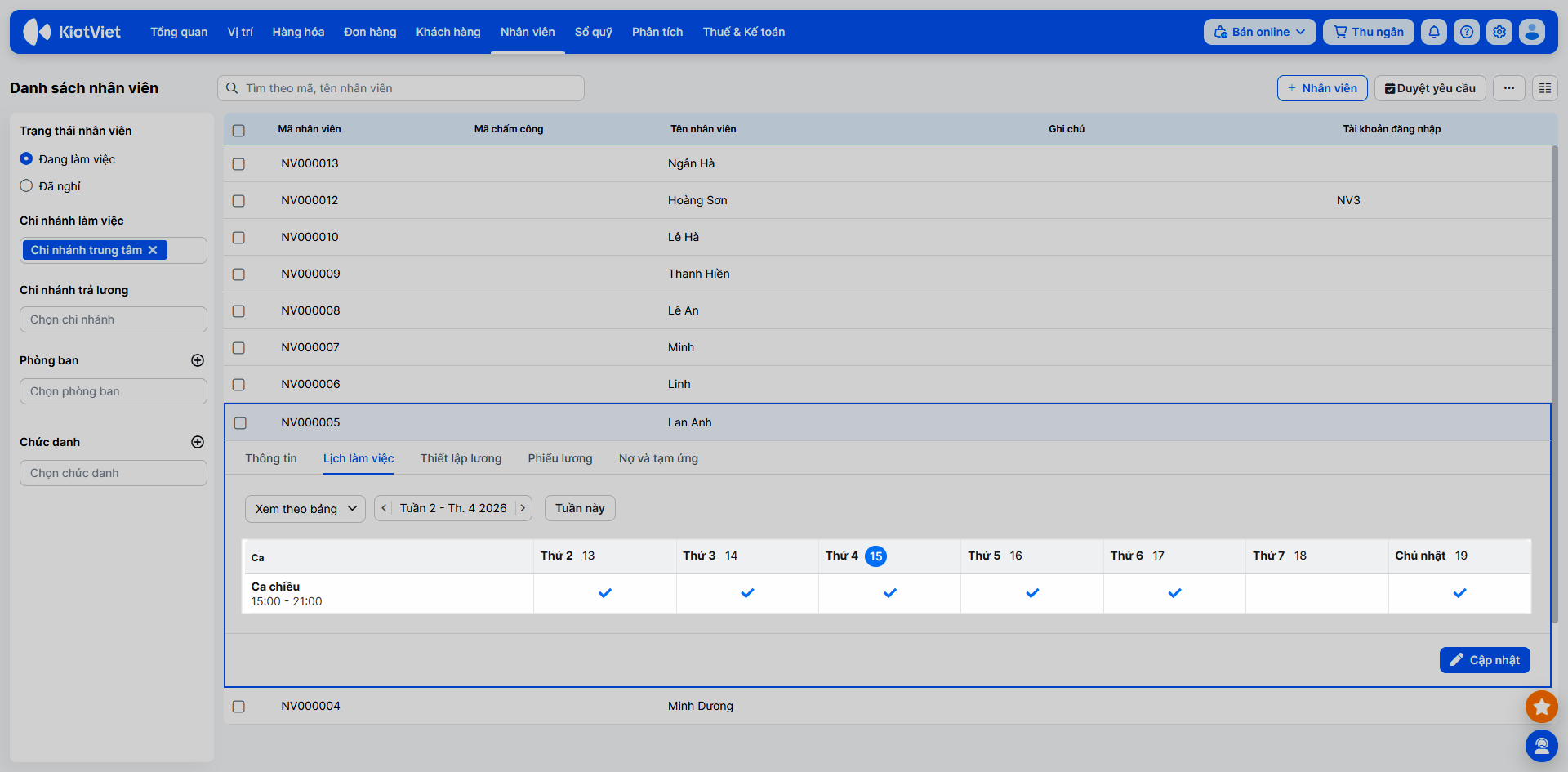The height and width of the screenshot is (772, 1568).
Task: Switch to the Nợ và tạm ứng tab
Action: [x=658, y=458]
